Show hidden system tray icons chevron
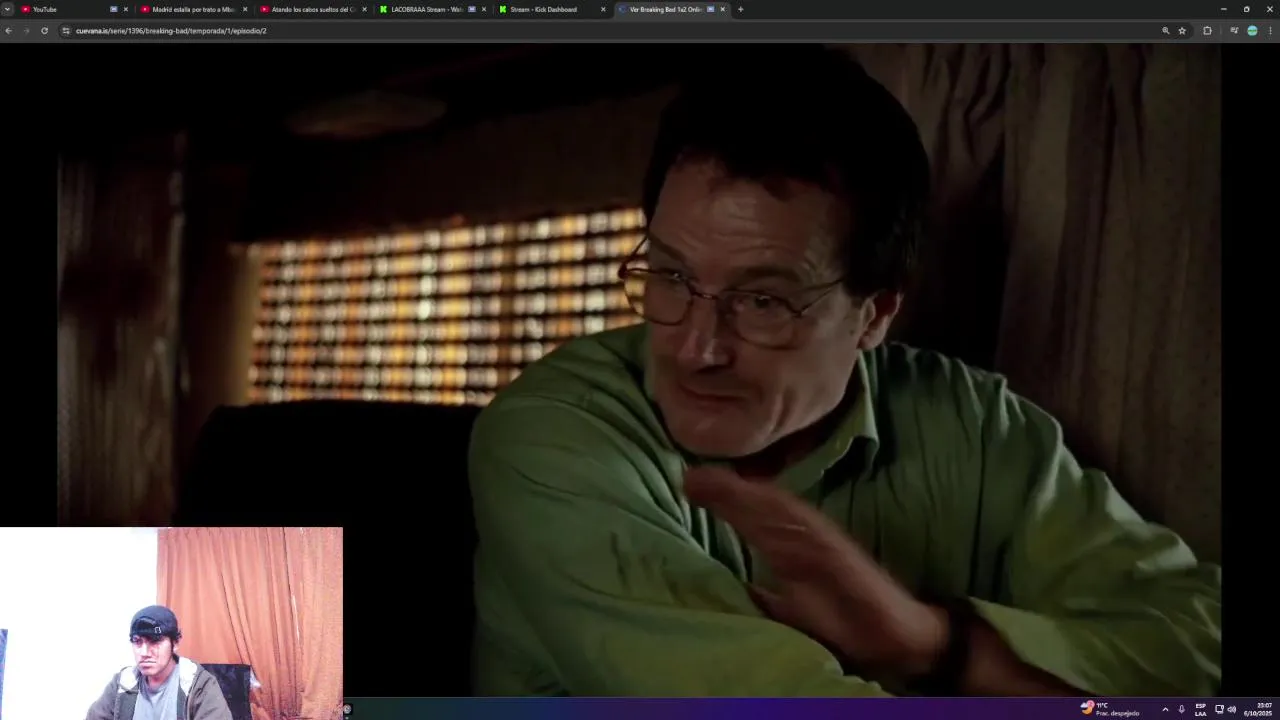This screenshot has width=1280, height=720. tap(1165, 709)
